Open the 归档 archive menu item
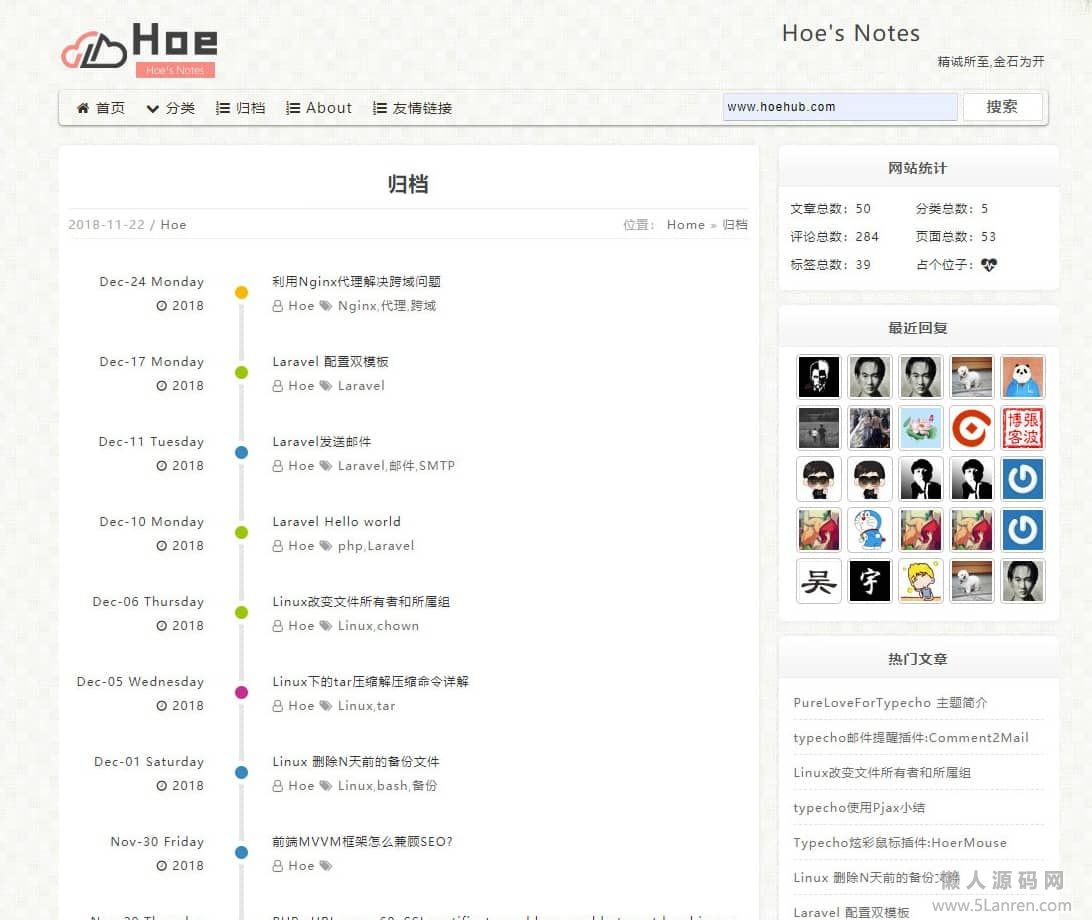Viewport: 1092px width, 920px height. pyautogui.click(x=241, y=108)
